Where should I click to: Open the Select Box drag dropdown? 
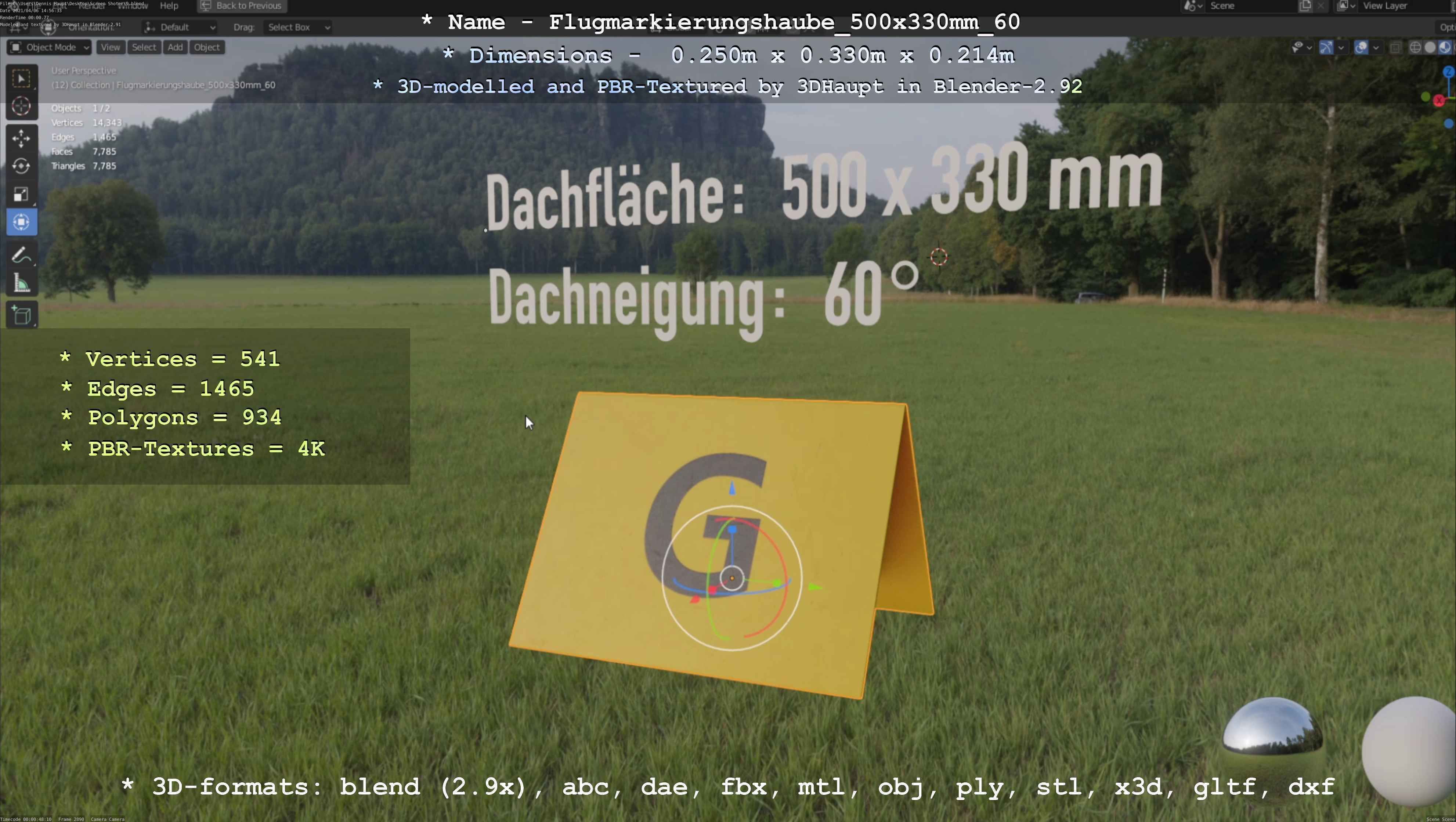pos(298,27)
